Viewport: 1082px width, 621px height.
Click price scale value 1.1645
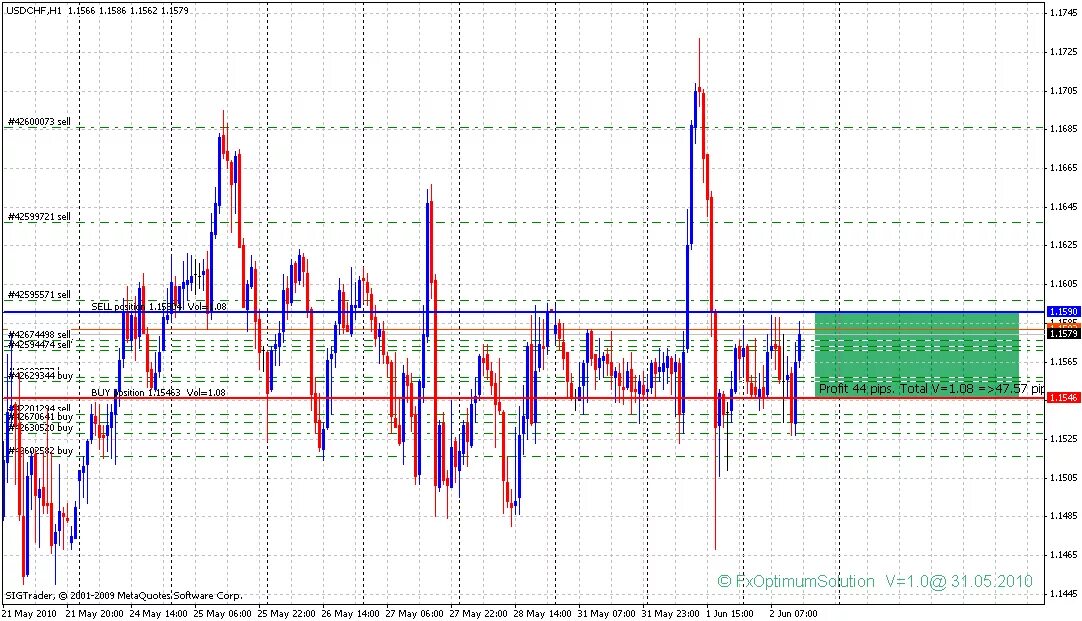coord(1063,206)
